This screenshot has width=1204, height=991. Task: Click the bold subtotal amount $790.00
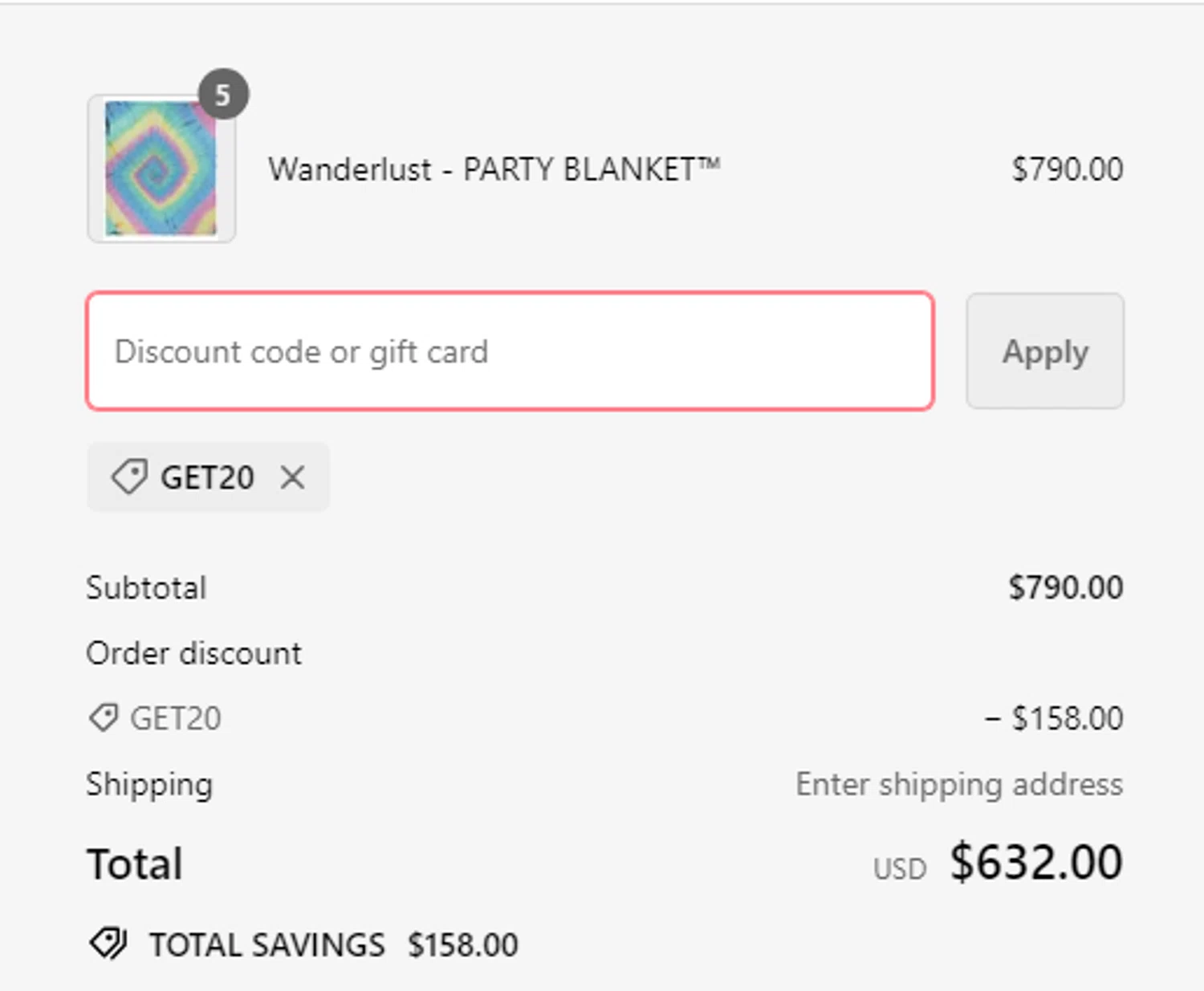point(1065,587)
